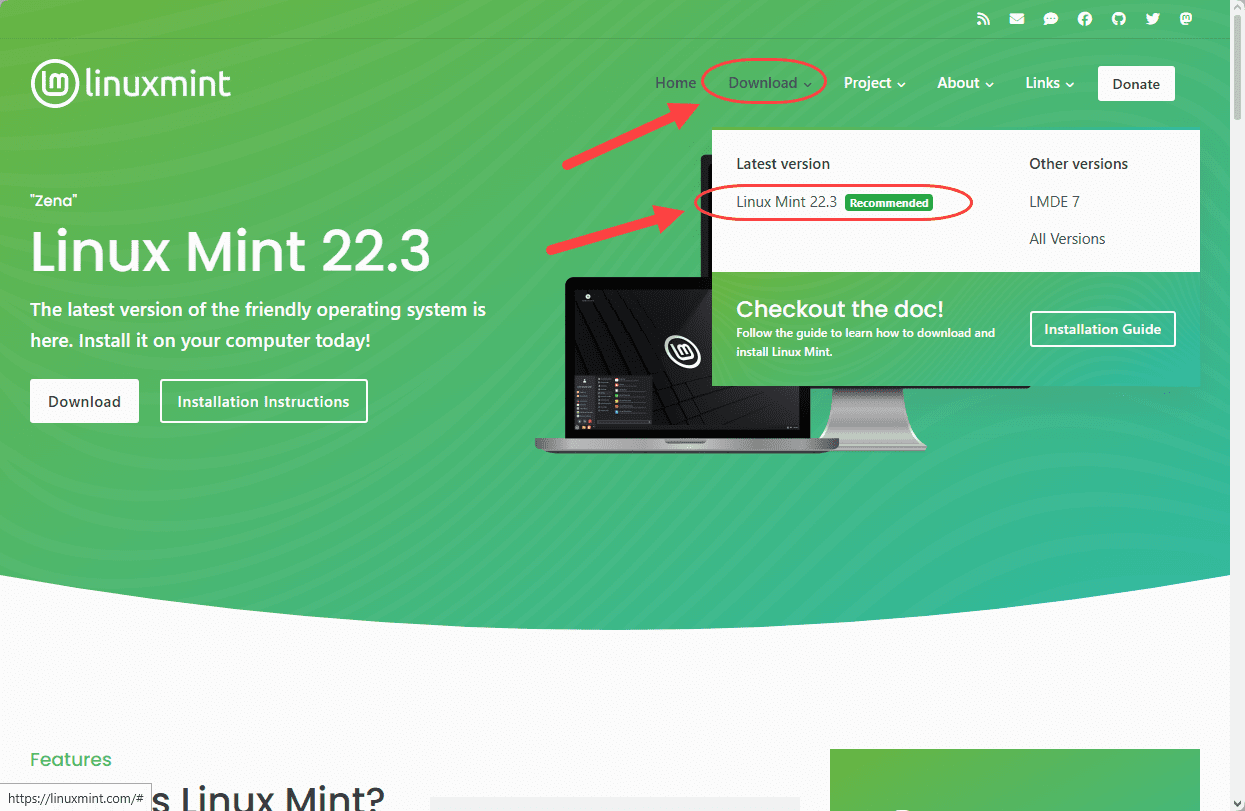Open the Mastodon icon link
The image size is (1245, 811).
pyautogui.click(x=1187, y=19)
